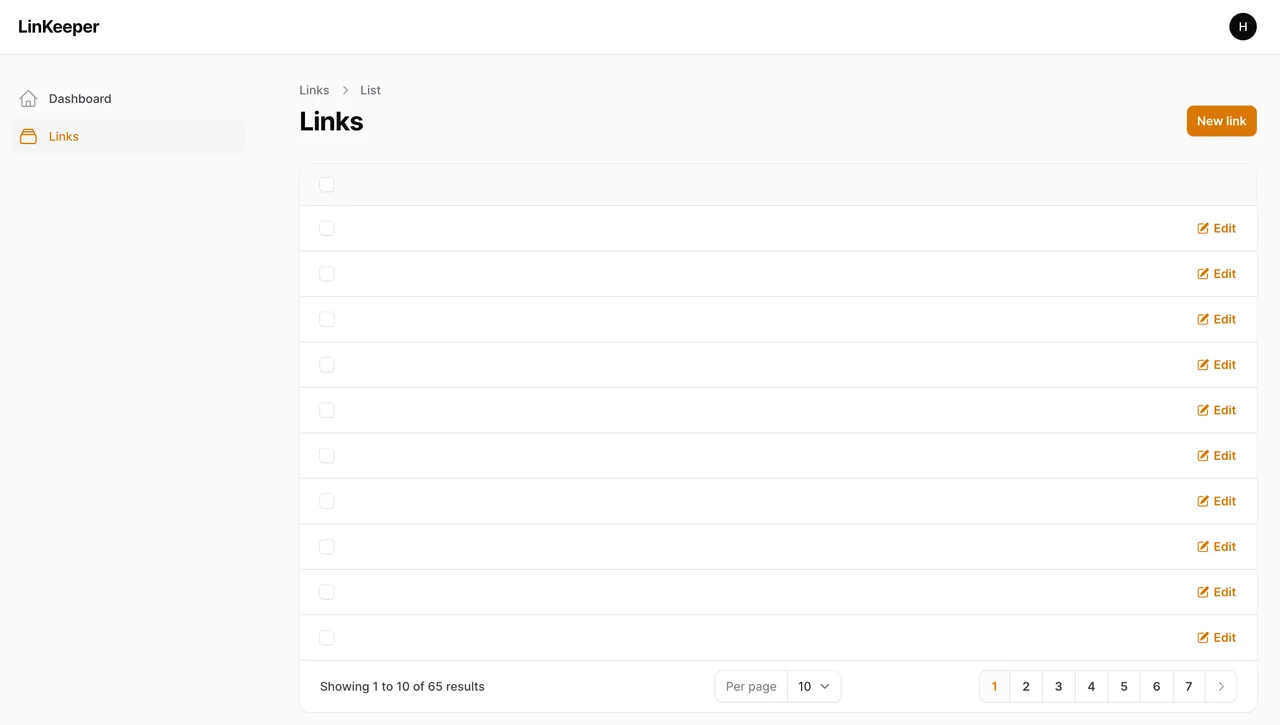Click the LinKeeper logo

59,27
